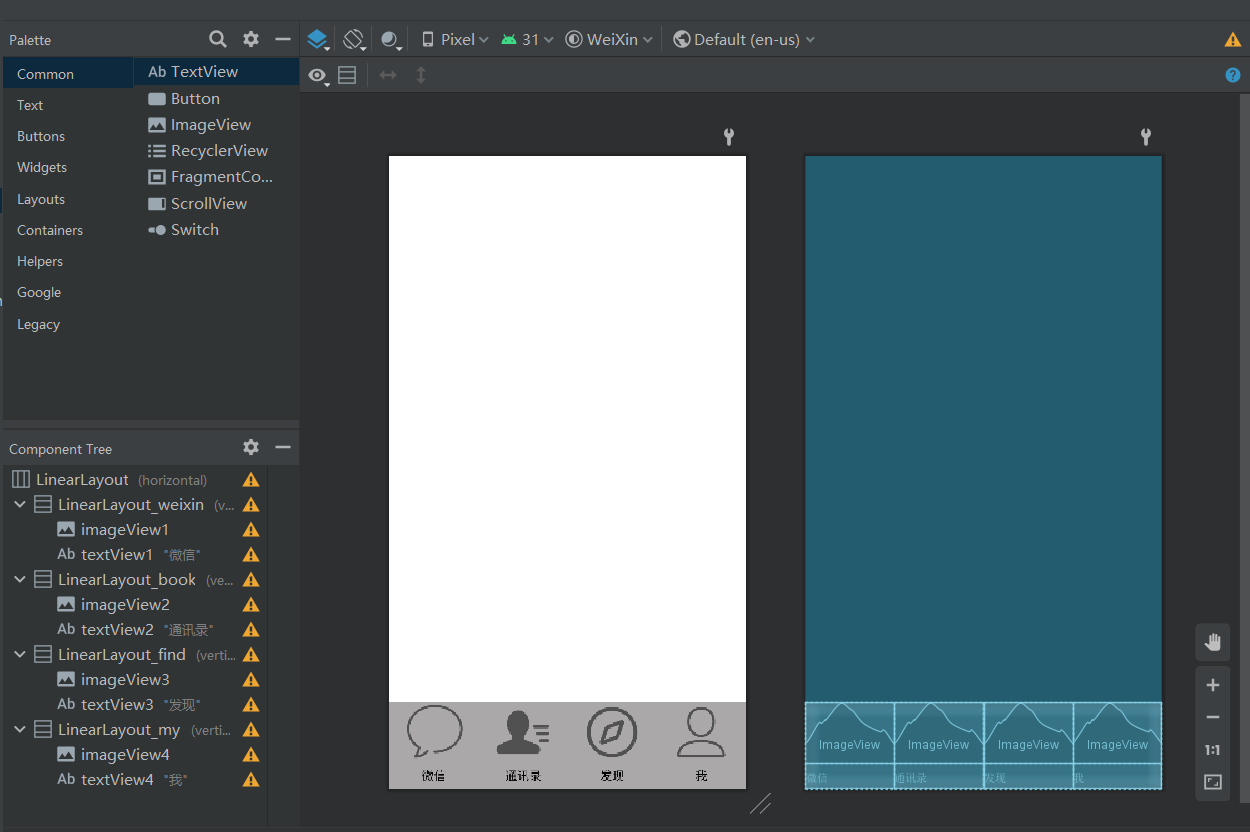Select the Buttons palette category

[x=68, y=136]
